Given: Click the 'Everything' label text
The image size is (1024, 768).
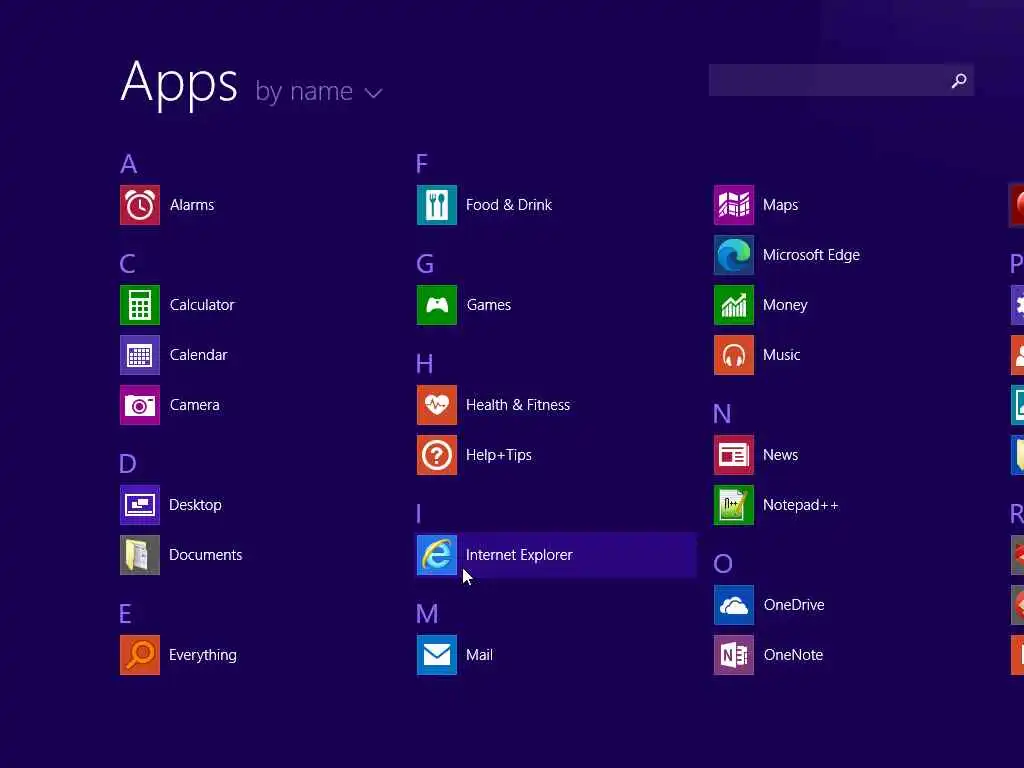Looking at the screenshot, I should pos(202,655).
